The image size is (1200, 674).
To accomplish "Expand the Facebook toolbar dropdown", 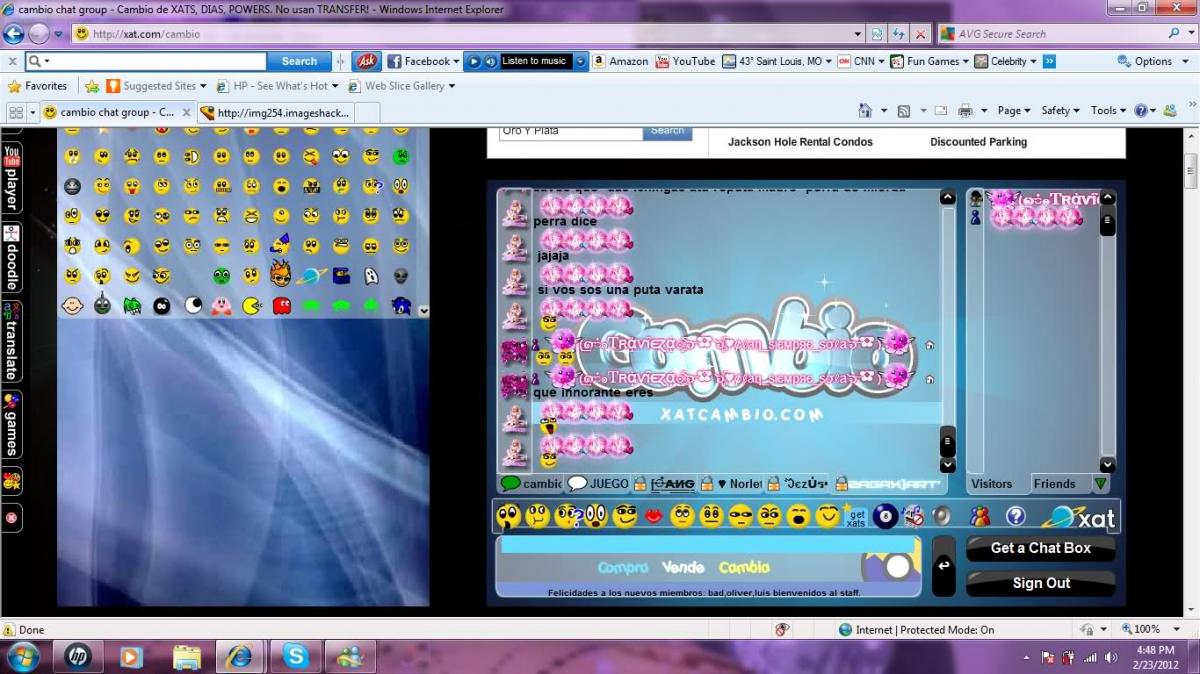I will pos(455,61).
